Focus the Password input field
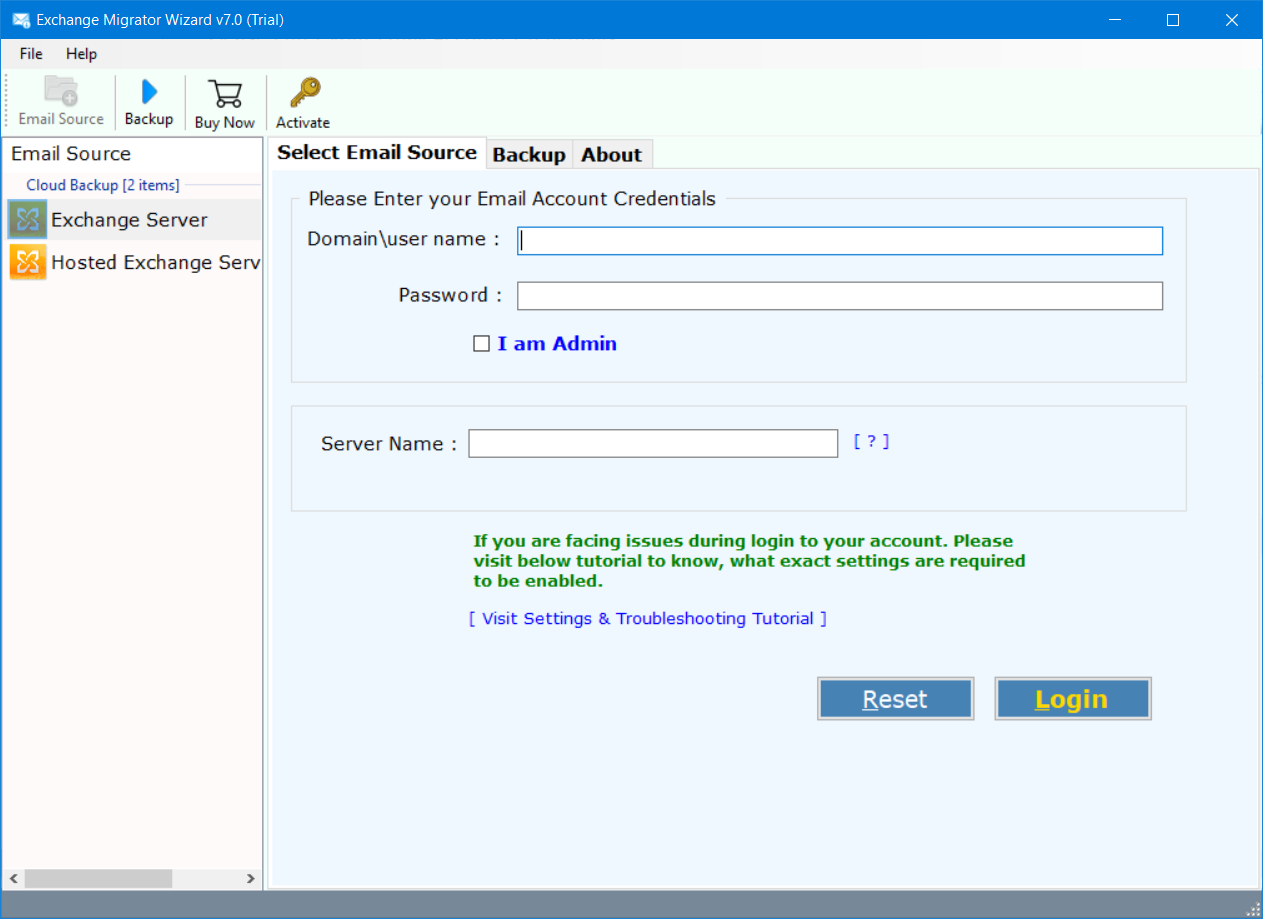The height and width of the screenshot is (919, 1263). click(840, 296)
